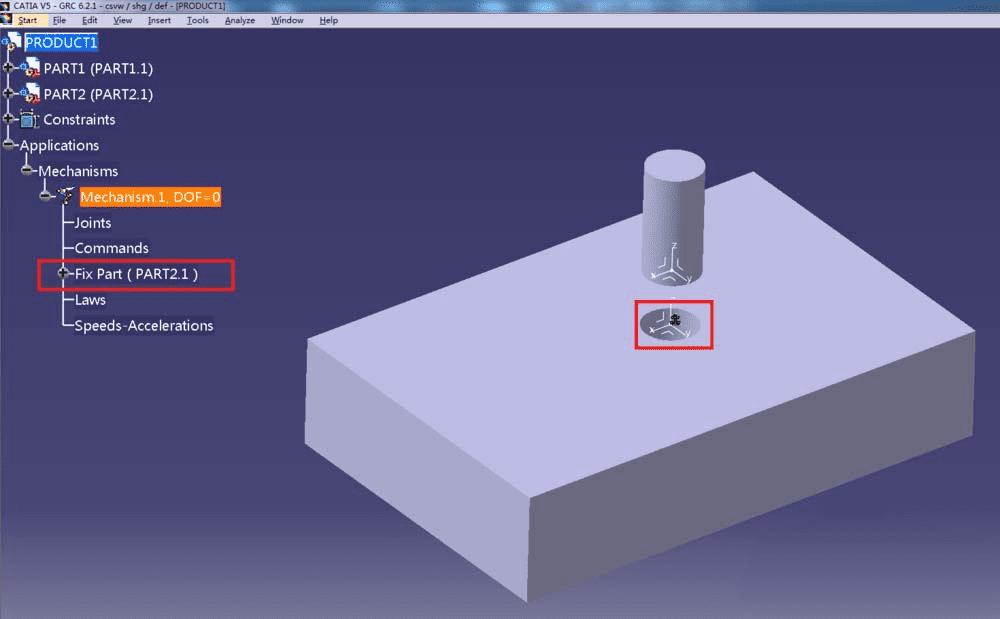
Task: Select Speeds-Accelerations in the tree
Action: 143,326
